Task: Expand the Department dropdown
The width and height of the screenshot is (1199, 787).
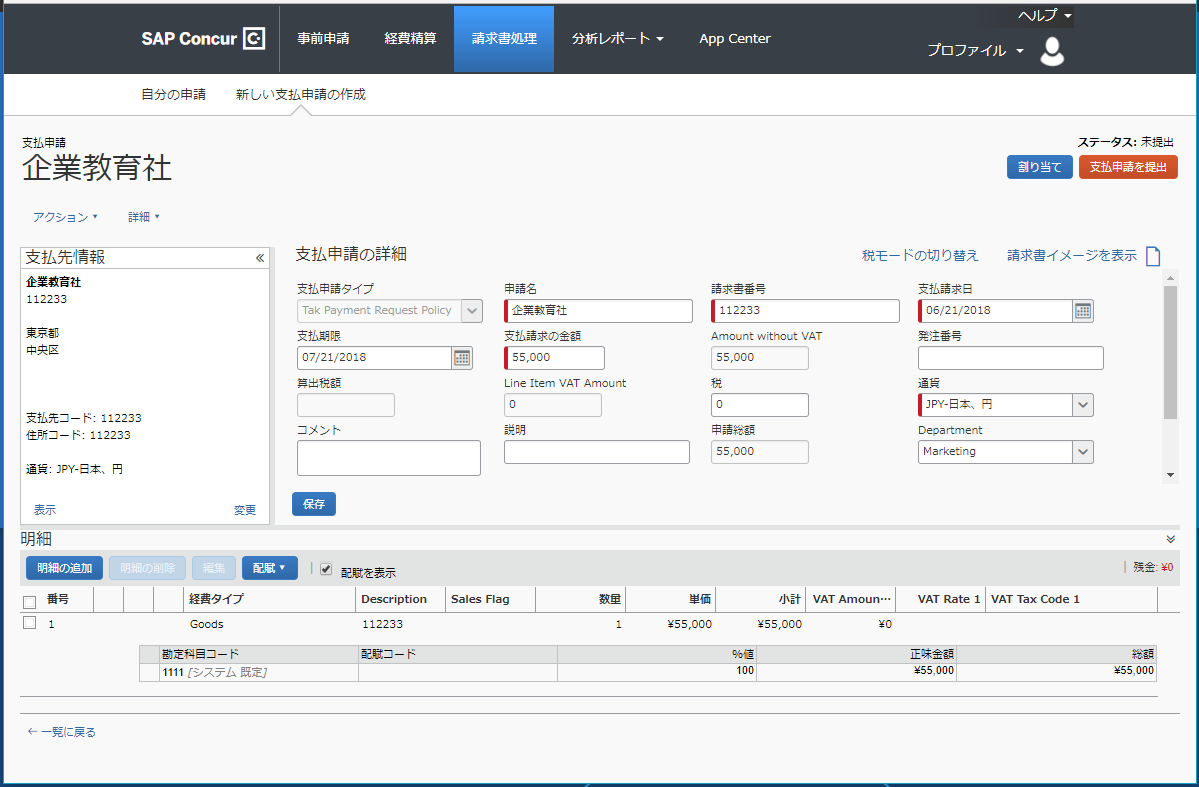Action: (x=1082, y=452)
